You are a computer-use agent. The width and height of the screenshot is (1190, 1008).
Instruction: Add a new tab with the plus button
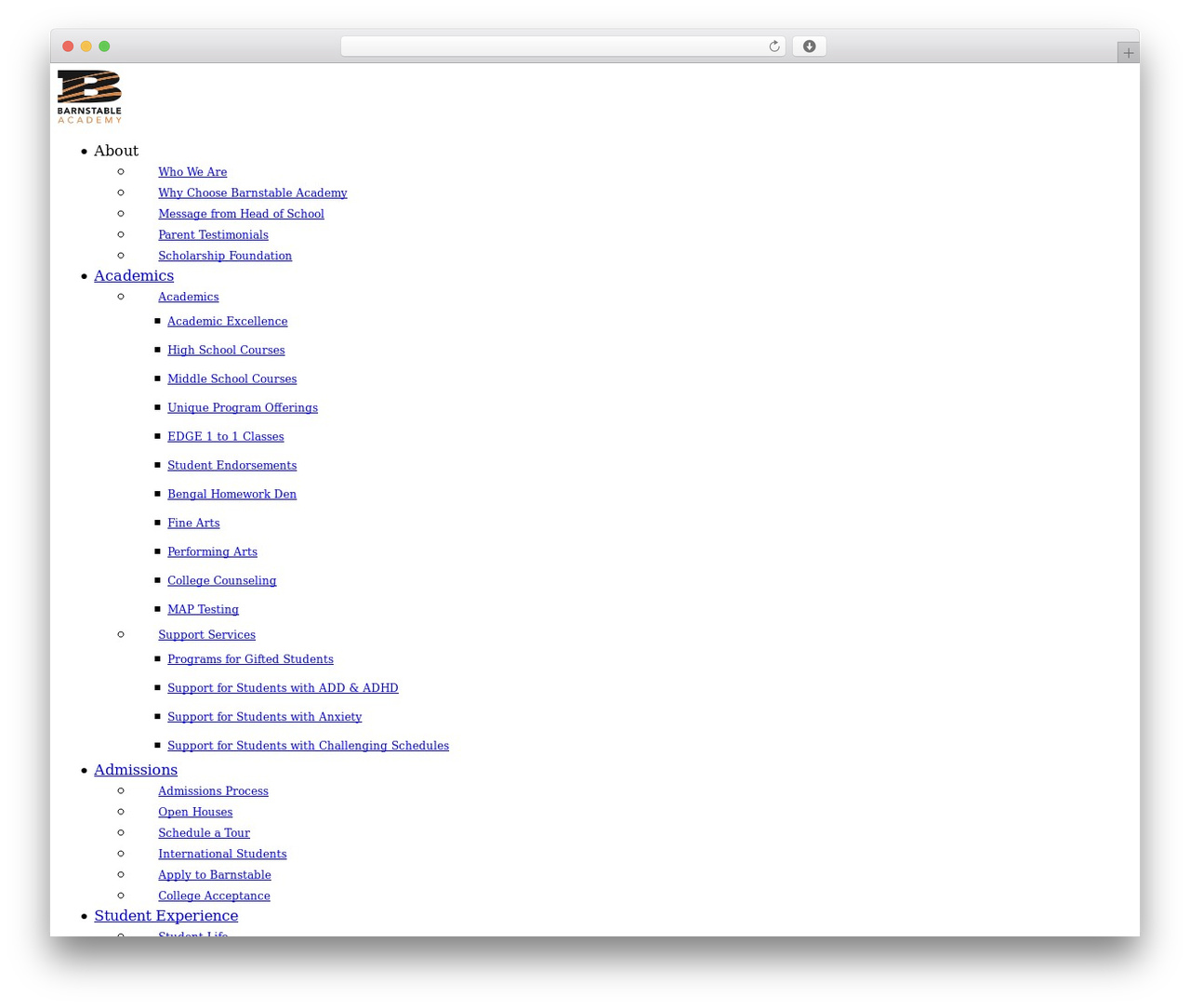coord(1128,53)
